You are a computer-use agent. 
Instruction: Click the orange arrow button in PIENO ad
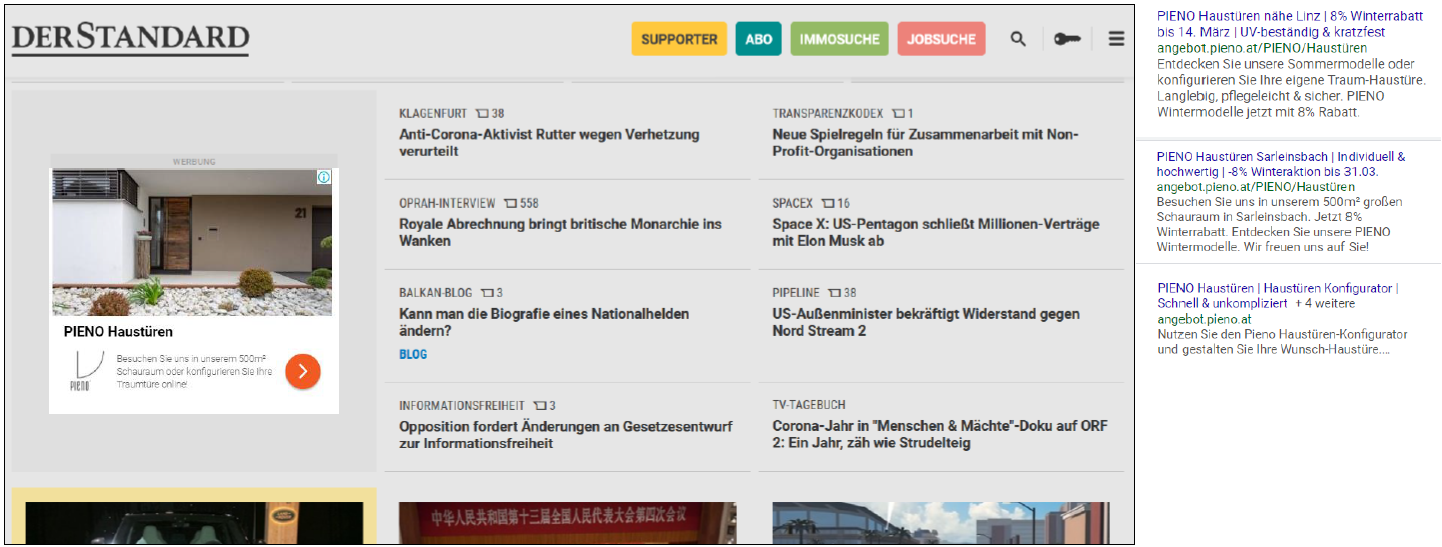click(302, 371)
